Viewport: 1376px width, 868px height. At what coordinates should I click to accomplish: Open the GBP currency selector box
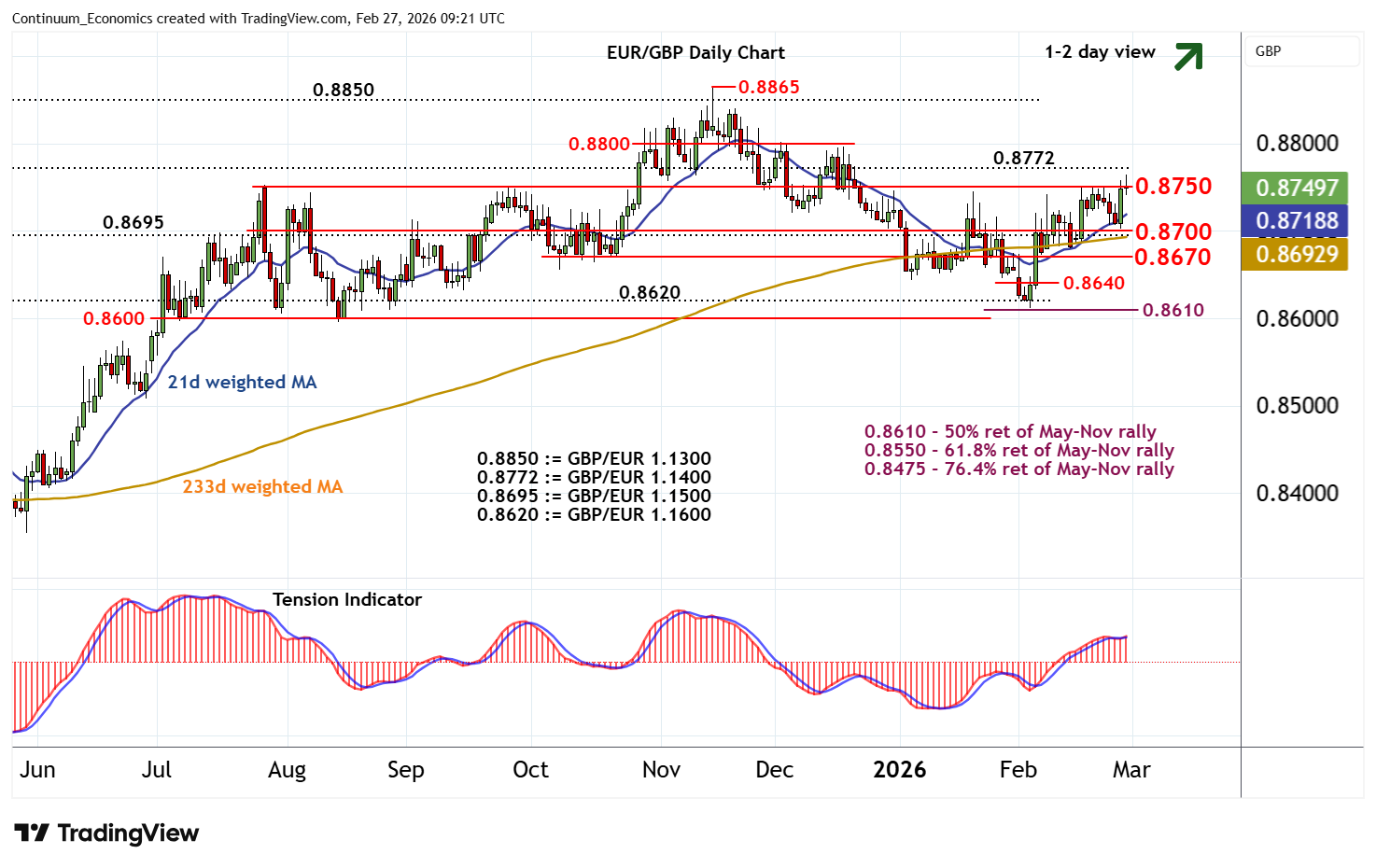pos(1302,51)
